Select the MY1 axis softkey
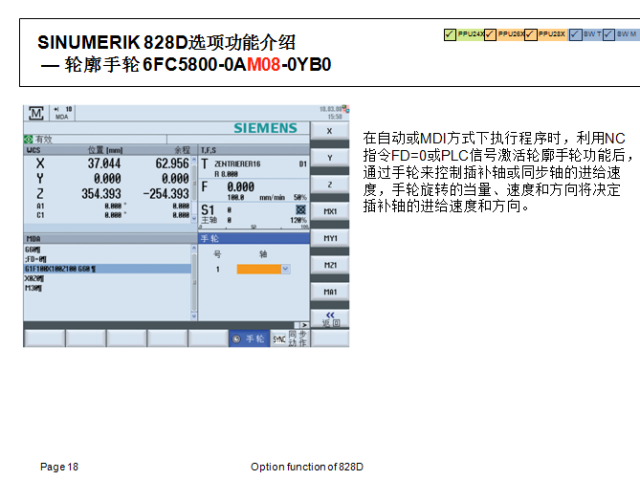 330,238
